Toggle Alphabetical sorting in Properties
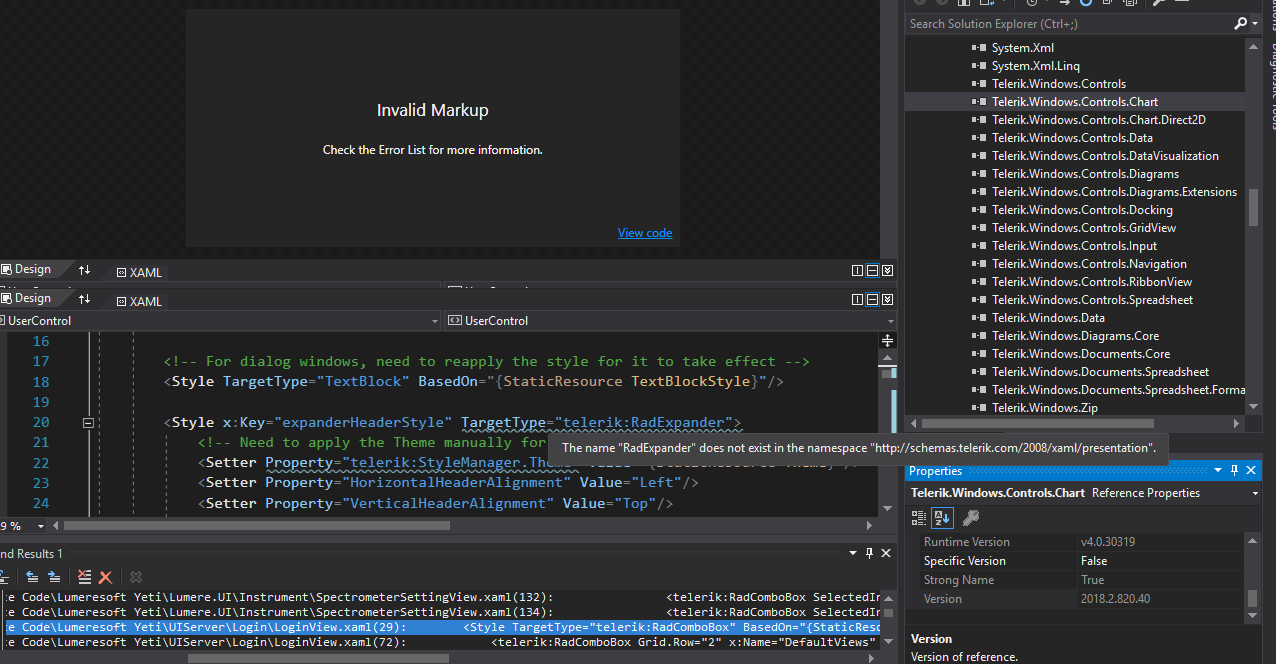 point(942,518)
